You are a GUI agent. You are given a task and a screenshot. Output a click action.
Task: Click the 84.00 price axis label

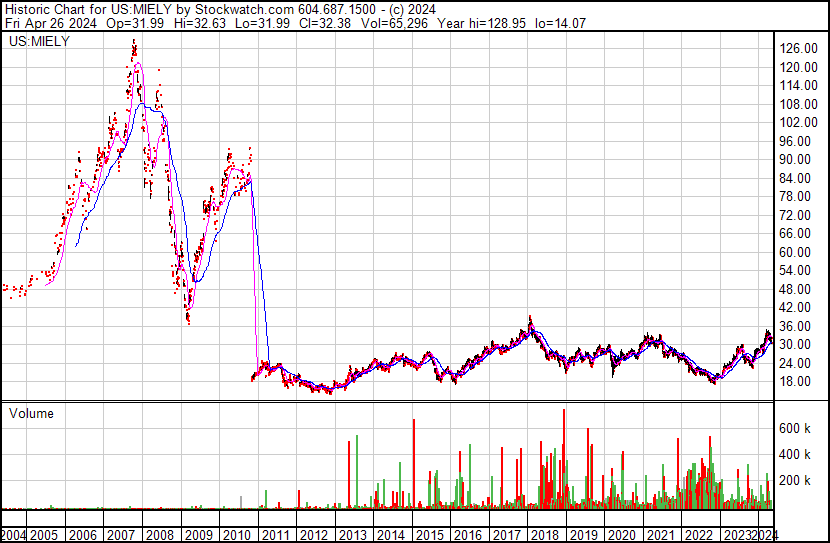(x=795, y=178)
